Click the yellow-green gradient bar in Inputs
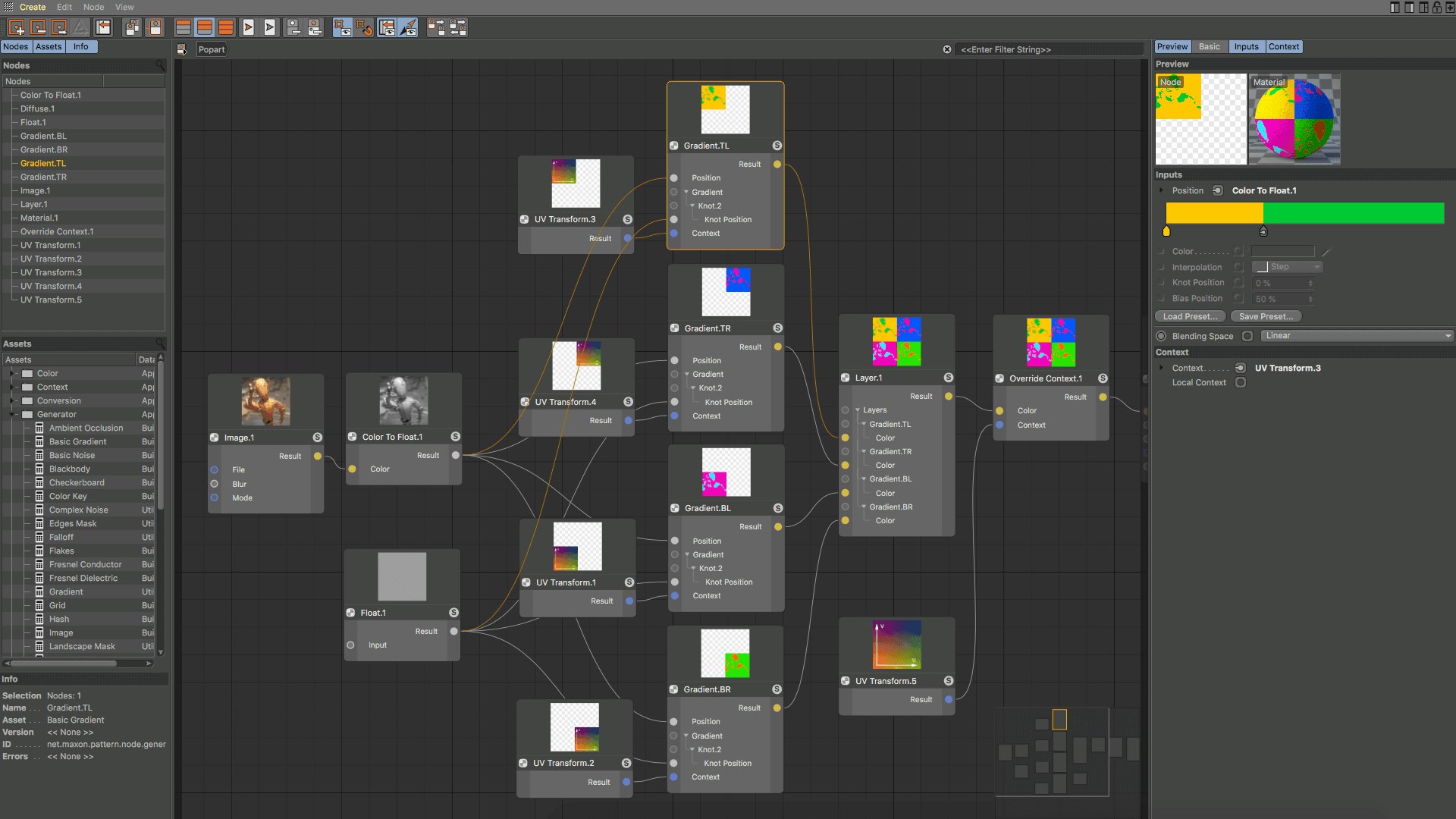The height and width of the screenshot is (819, 1456). [x=1304, y=213]
